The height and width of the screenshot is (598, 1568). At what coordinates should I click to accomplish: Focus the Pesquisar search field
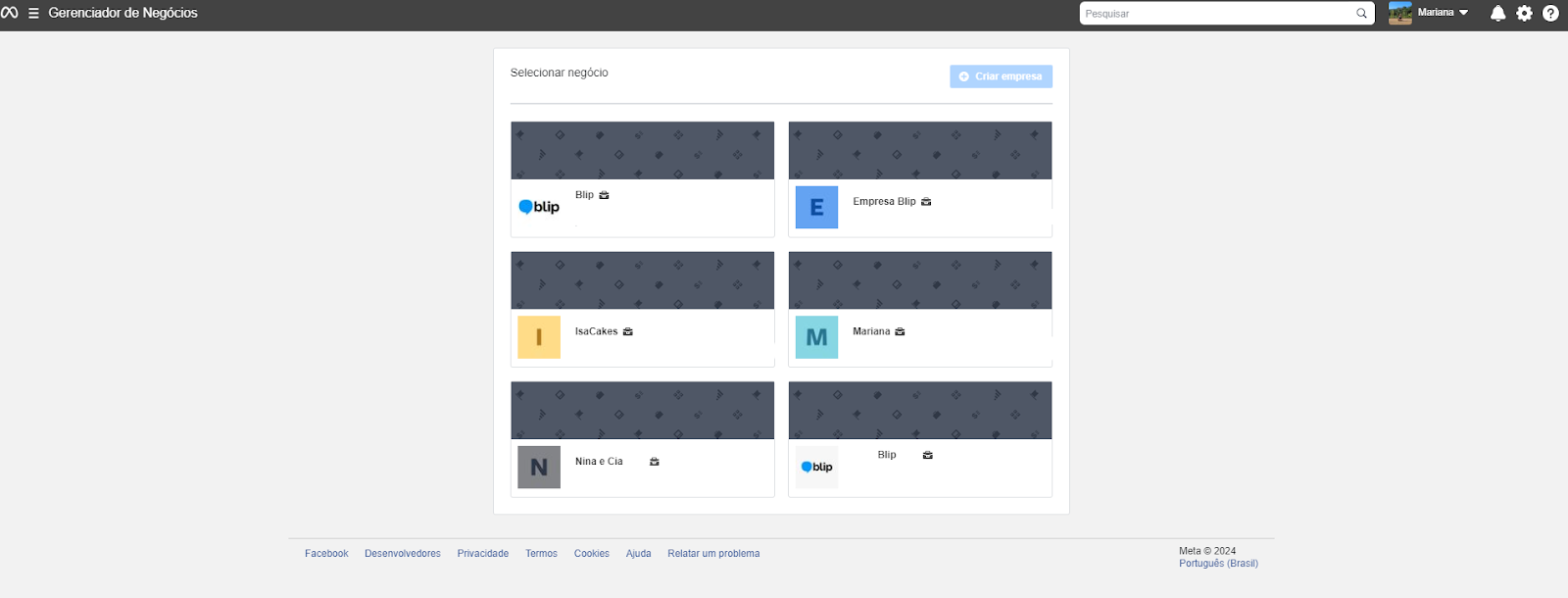tap(1215, 14)
